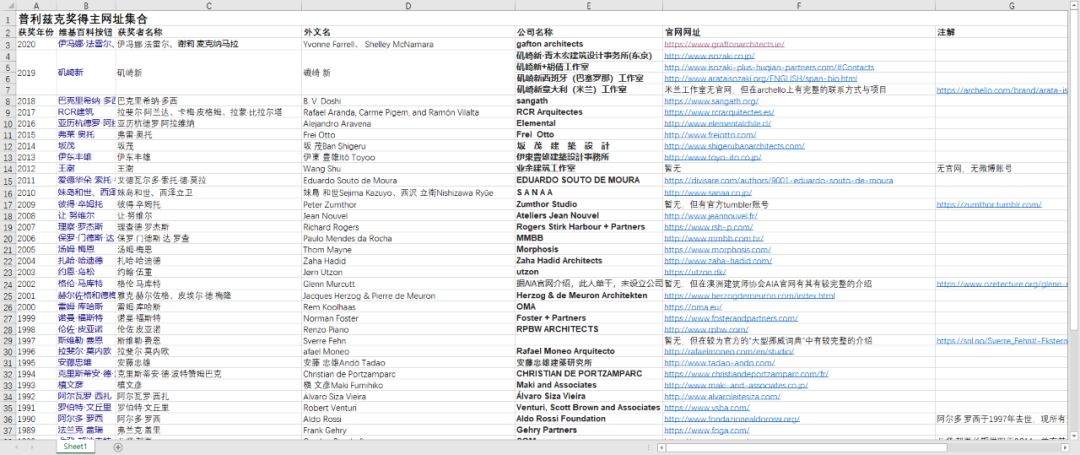
Task: Open arataisozaki.org link
Action: (x=760, y=78)
